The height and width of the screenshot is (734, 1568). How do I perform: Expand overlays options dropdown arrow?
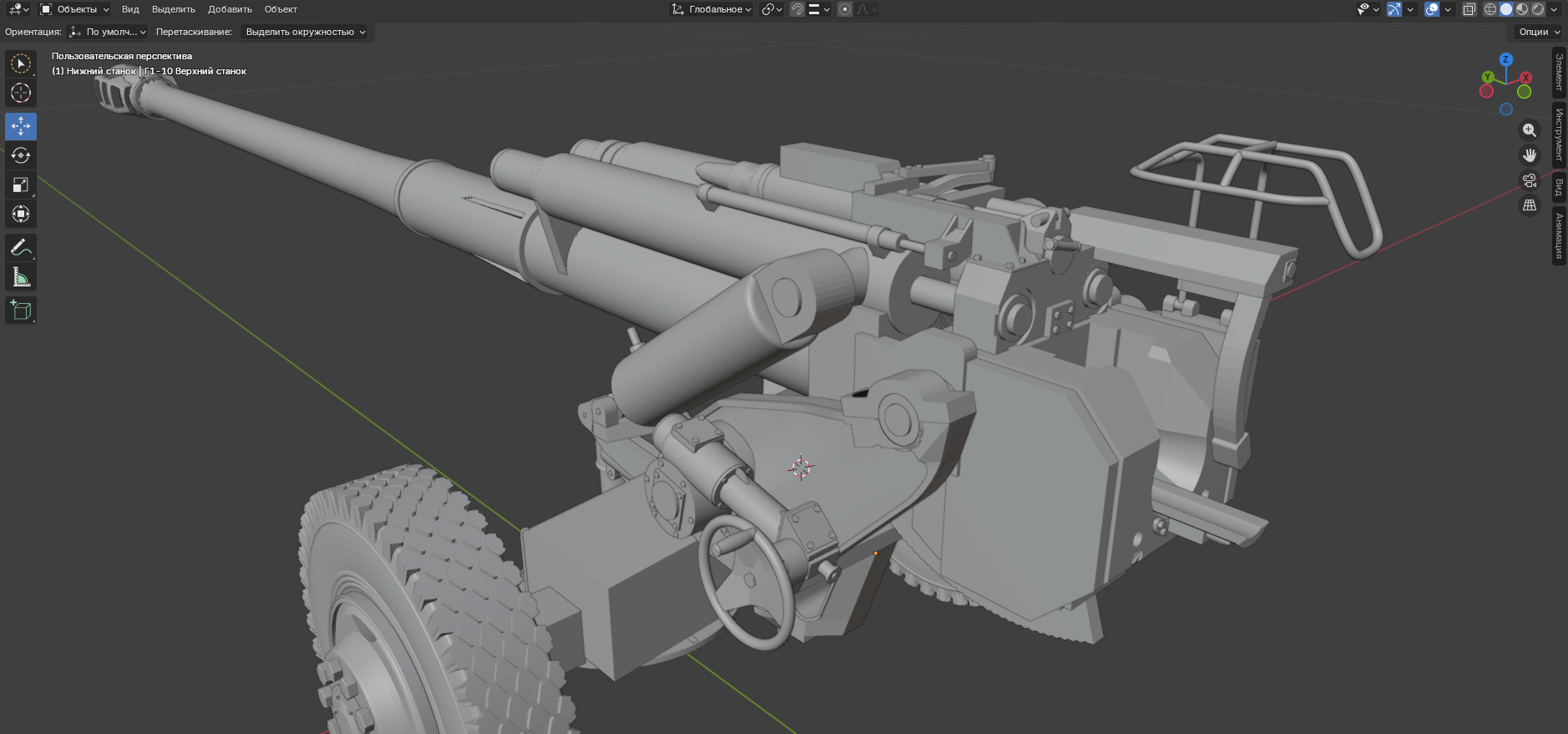pos(1447,9)
